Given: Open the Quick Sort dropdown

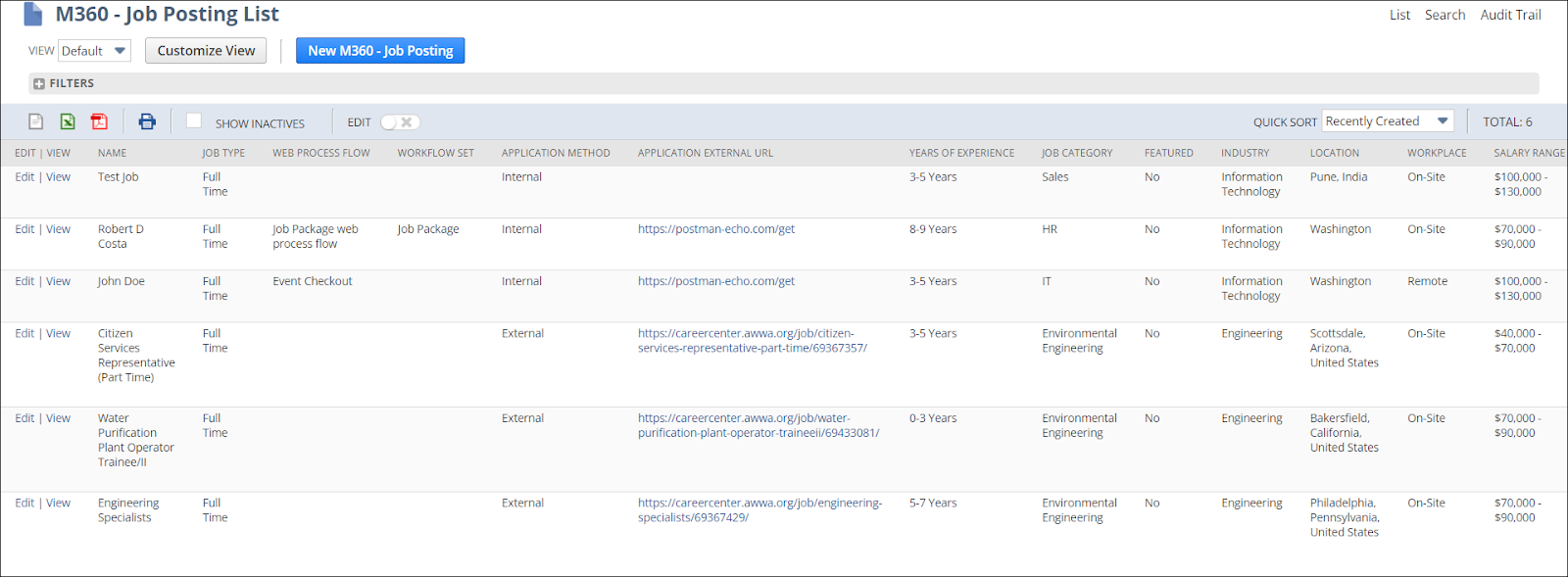Looking at the screenshot, I should point(1387,121).
